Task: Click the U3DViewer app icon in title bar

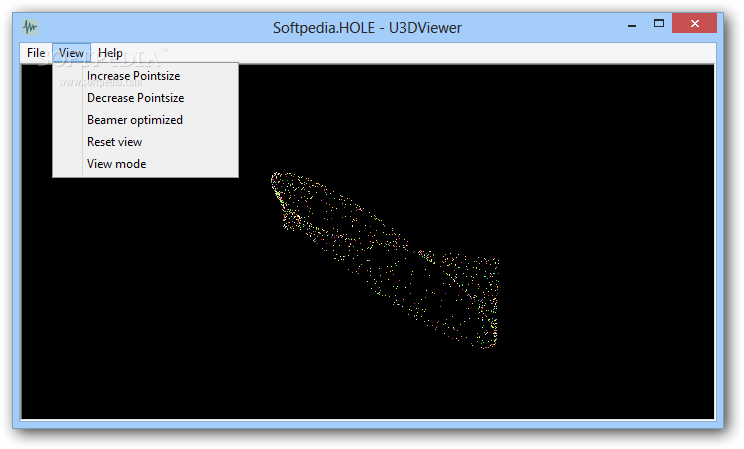Action: click(30, 27)
